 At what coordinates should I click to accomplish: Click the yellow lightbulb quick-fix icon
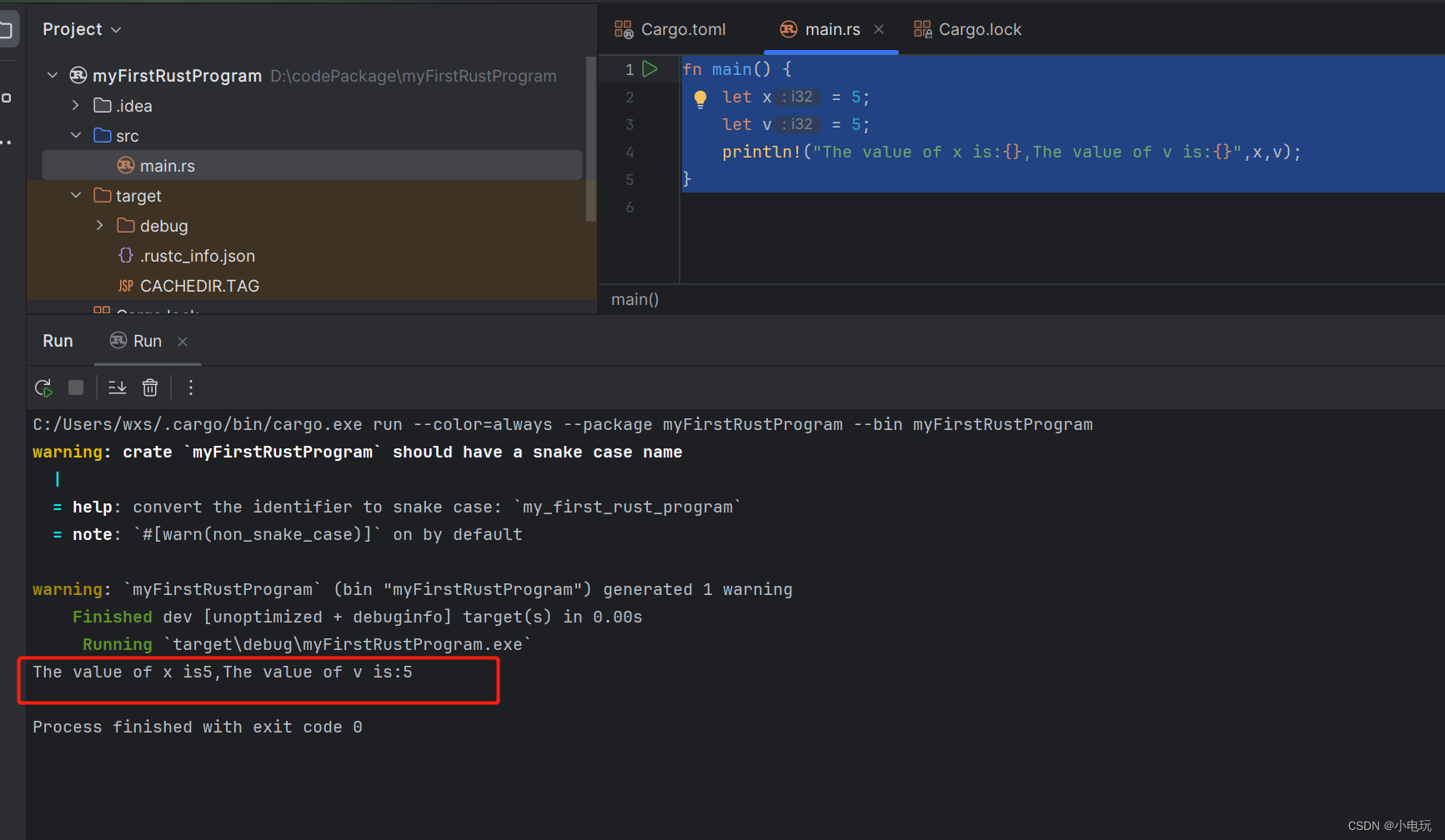(700, 99)
